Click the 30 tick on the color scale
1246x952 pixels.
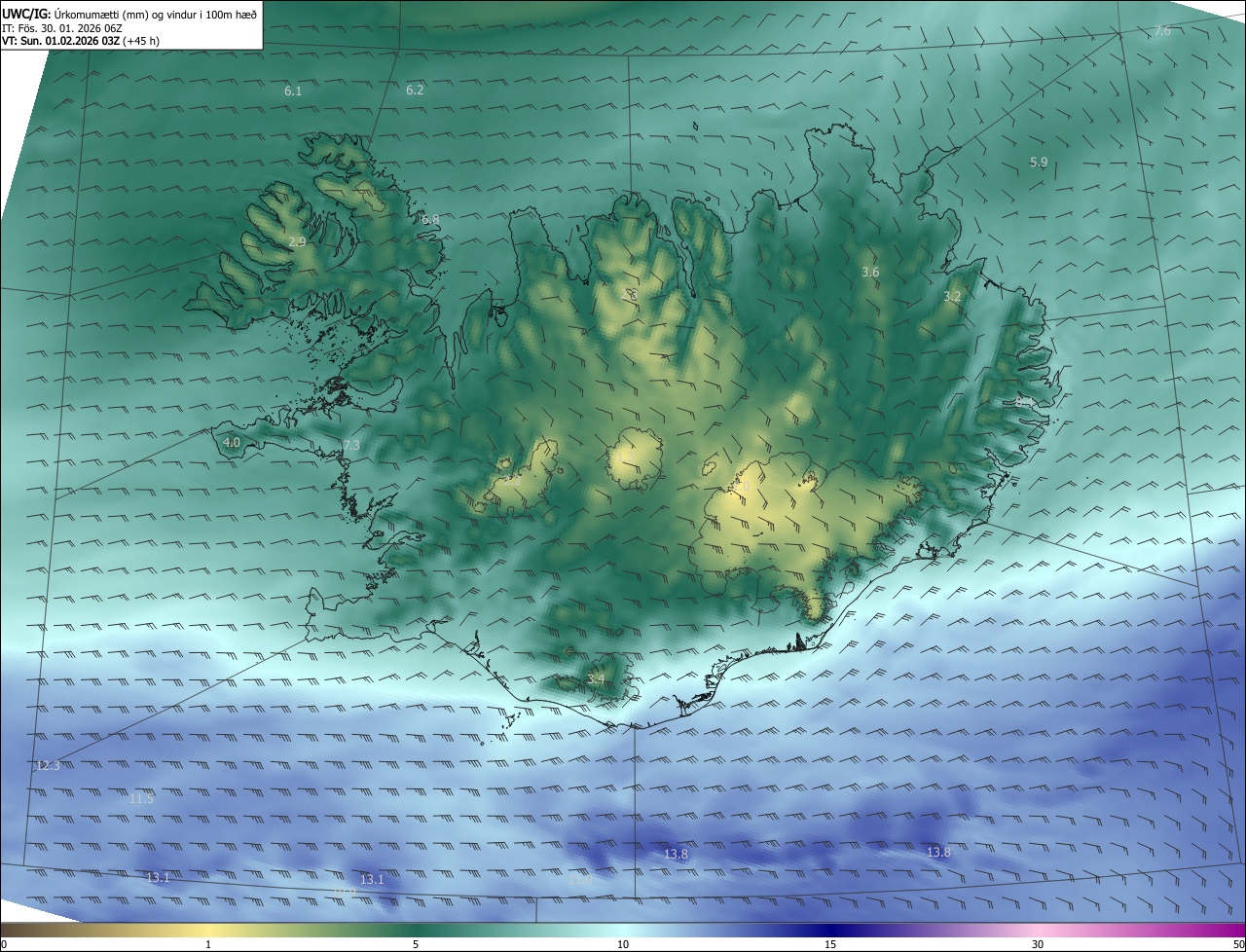[x=1038, y=944]
